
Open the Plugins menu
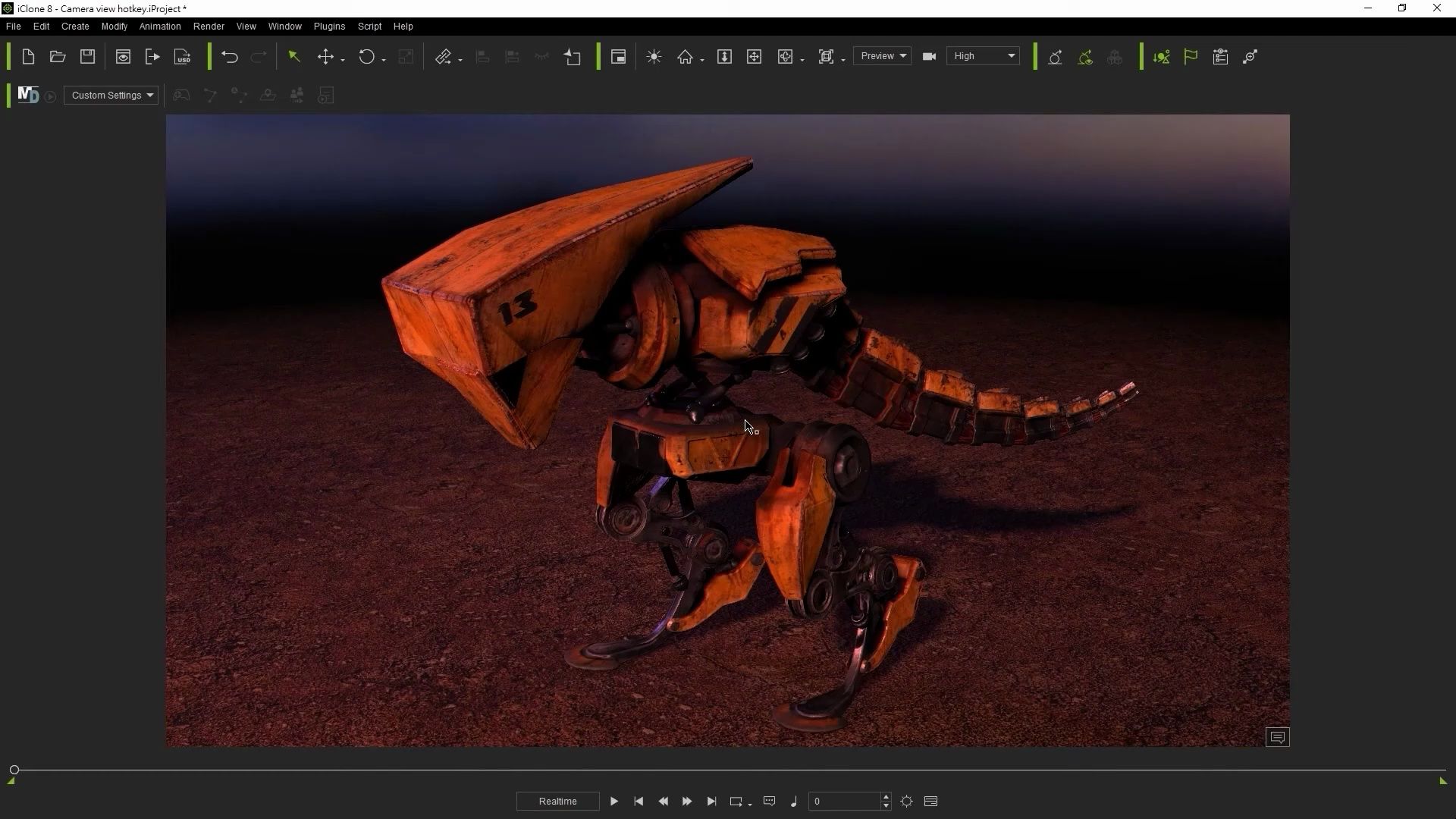[x=329, y=27]
